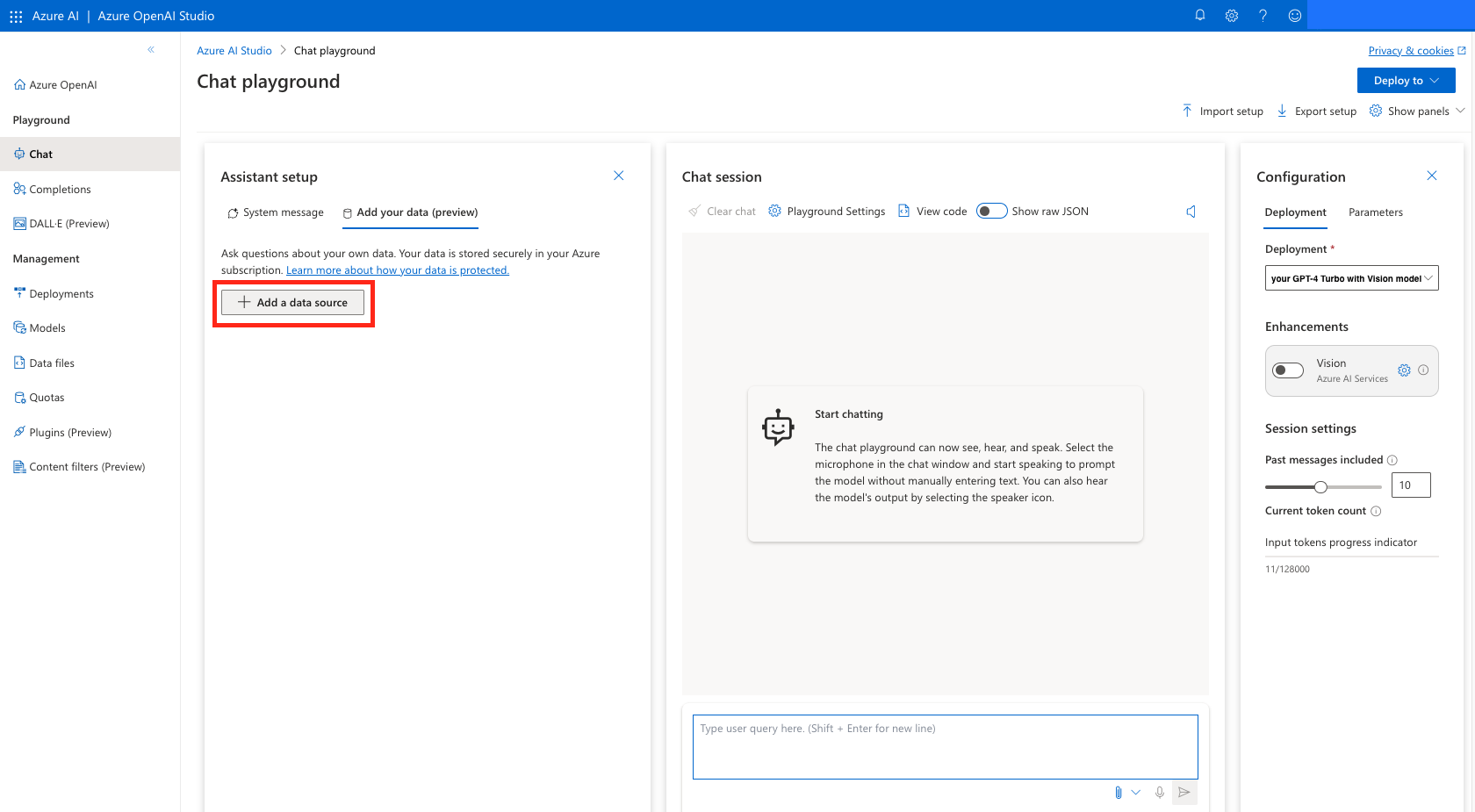Click the attachment paperclip icon
Image resolution: width=1475 pixels, height=812 pixels.
[x=1118, y=793]
